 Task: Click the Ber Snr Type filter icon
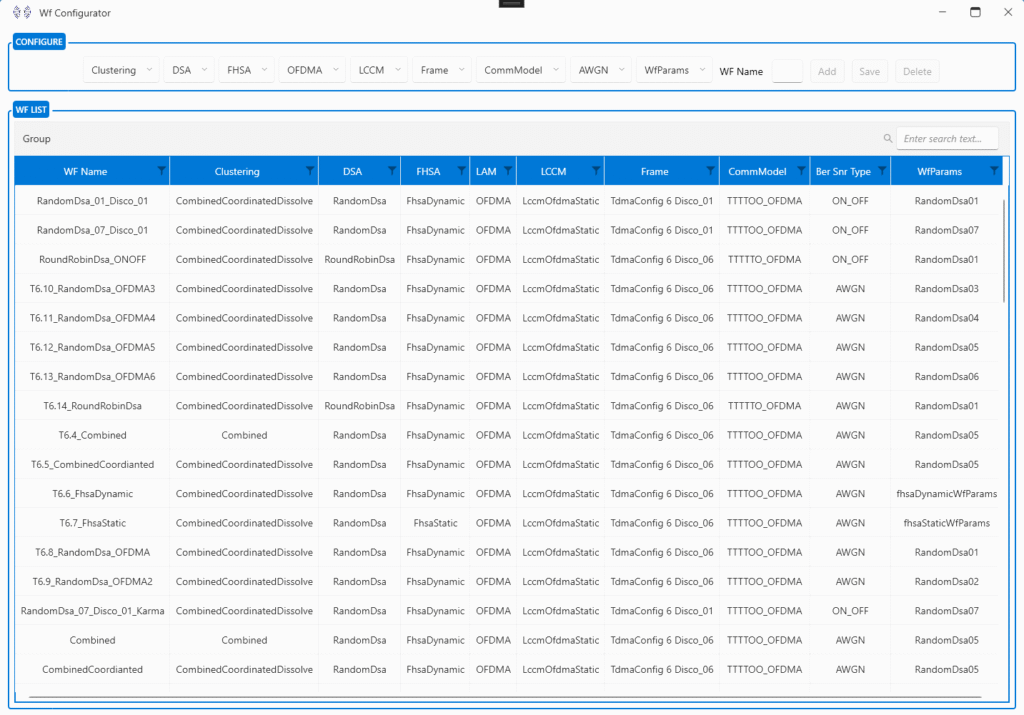[x=882, y=171]
